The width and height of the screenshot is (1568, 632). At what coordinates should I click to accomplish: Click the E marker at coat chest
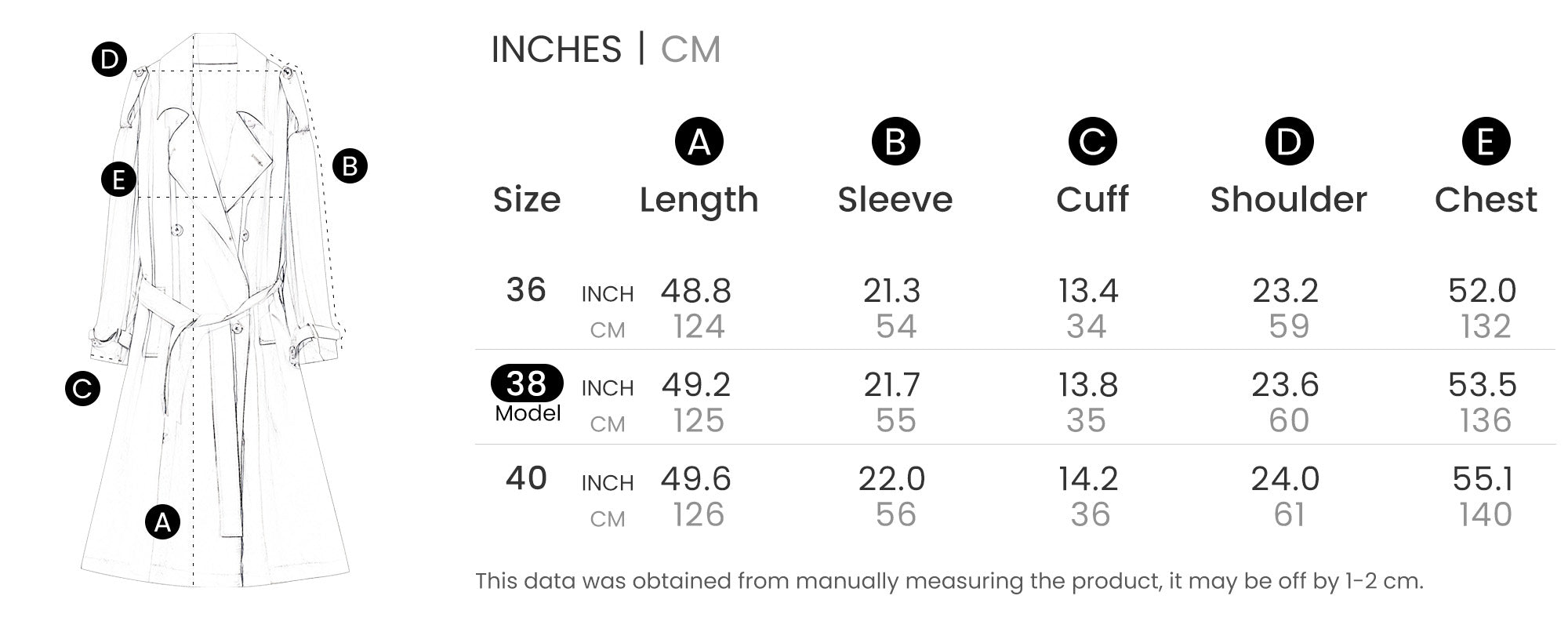point(118,180)
